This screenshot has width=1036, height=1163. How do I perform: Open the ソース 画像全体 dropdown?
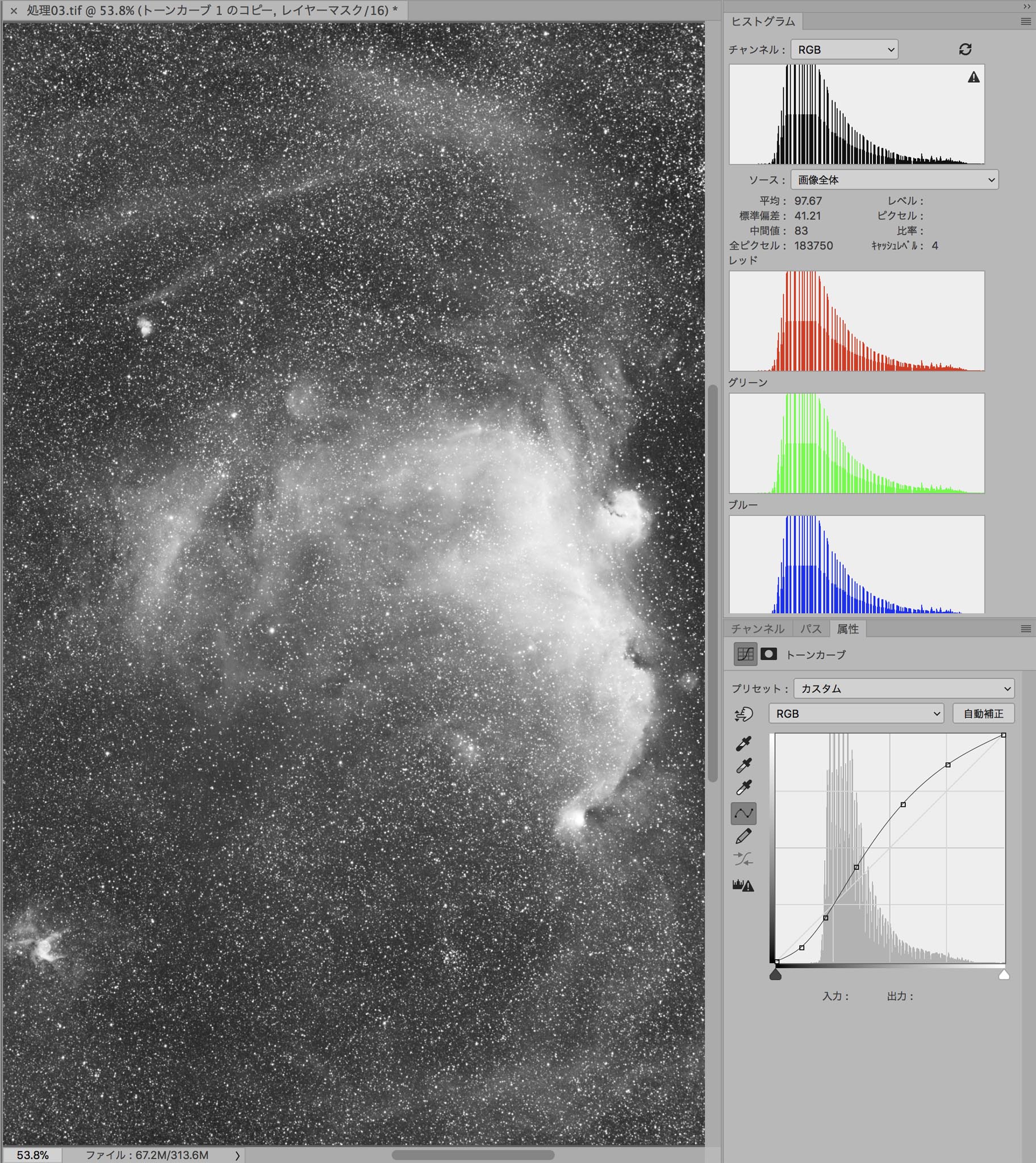(893, 180)
